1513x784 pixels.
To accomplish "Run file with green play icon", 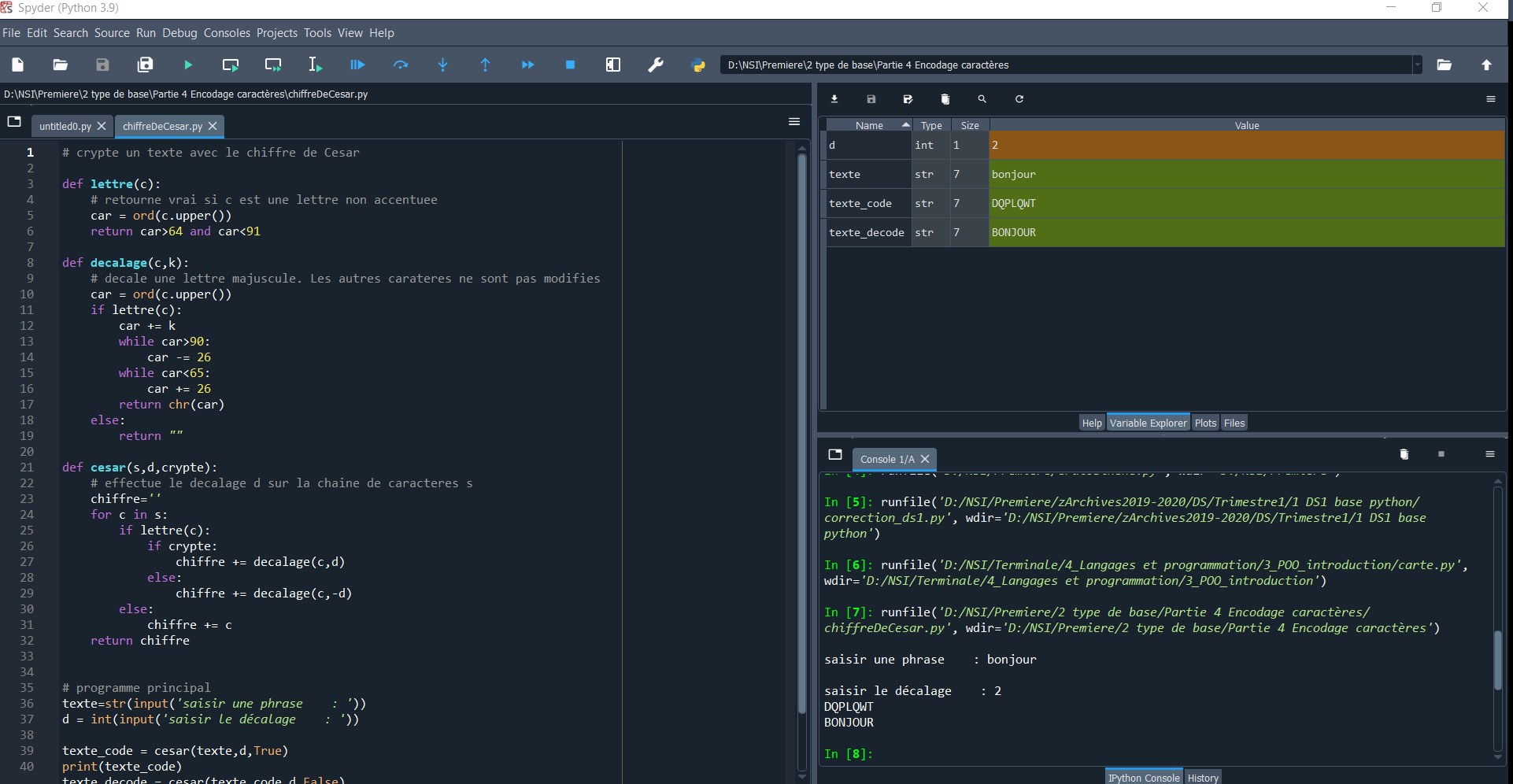I will pyautogui.click(x=188, y=65).
